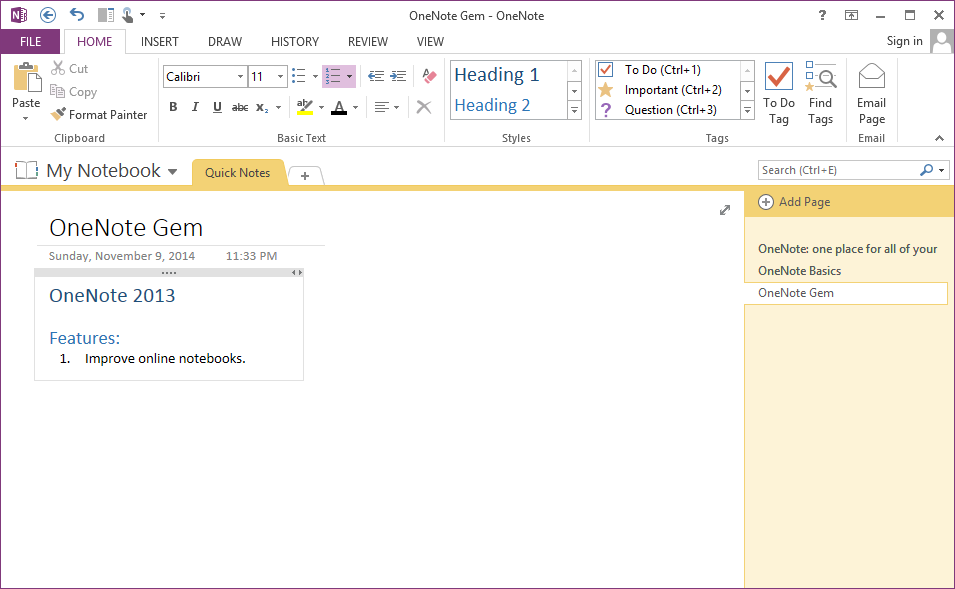Image resolution: width=955 pixels, height=589 pixels.
Task: Select the Quick Notes section tab
Action: tap(238, 172)
